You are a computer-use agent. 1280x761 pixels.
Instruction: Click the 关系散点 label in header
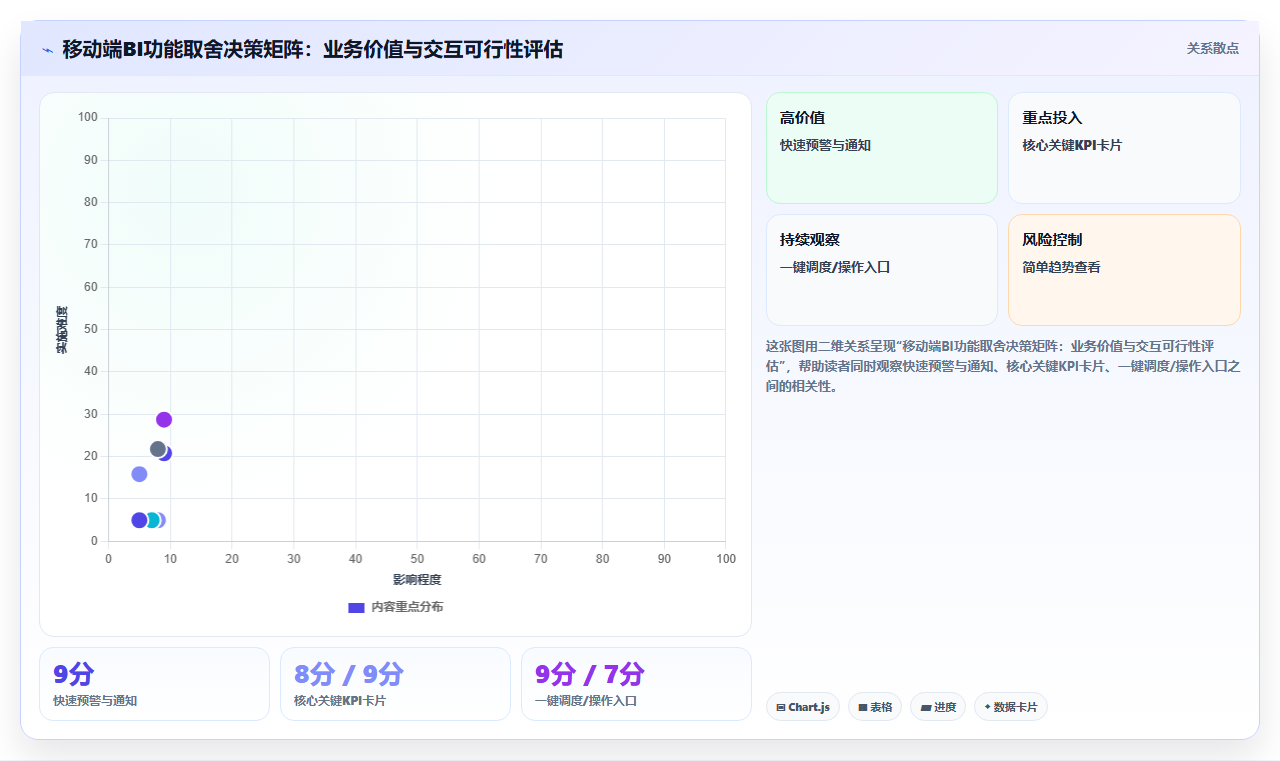click(1212, 48)
